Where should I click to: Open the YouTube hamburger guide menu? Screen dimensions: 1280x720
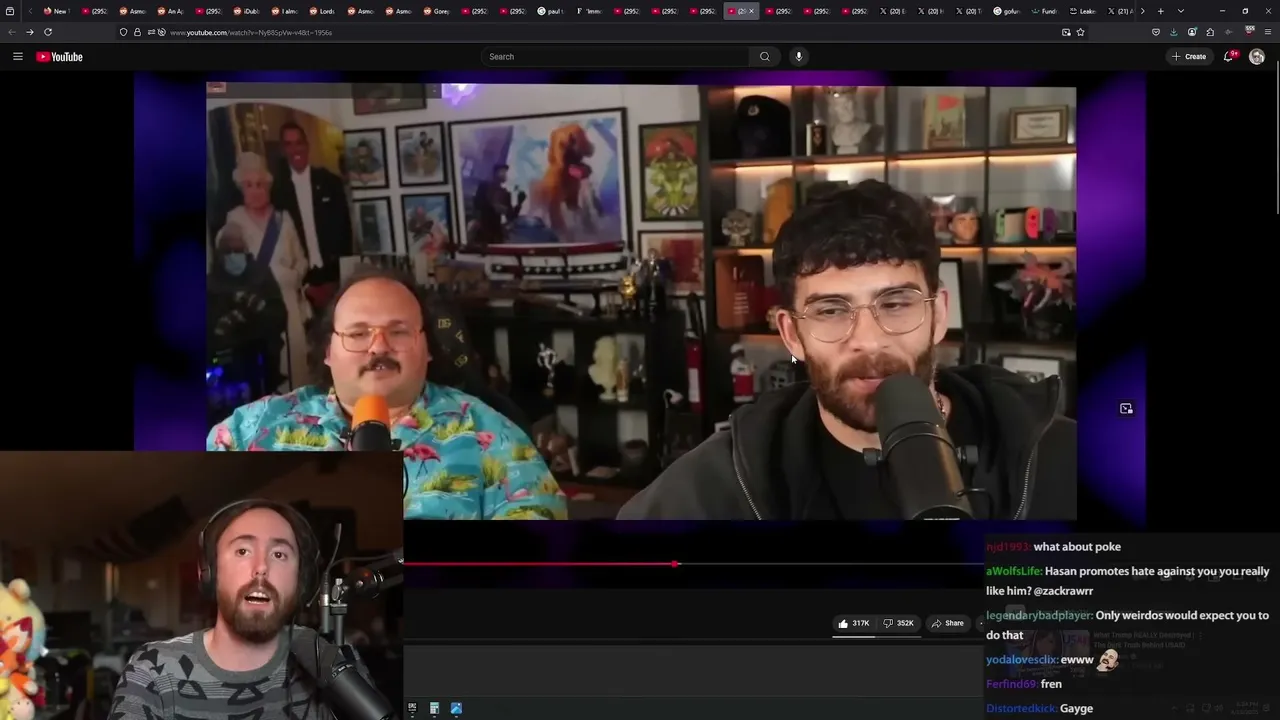[x=17, y=57]
